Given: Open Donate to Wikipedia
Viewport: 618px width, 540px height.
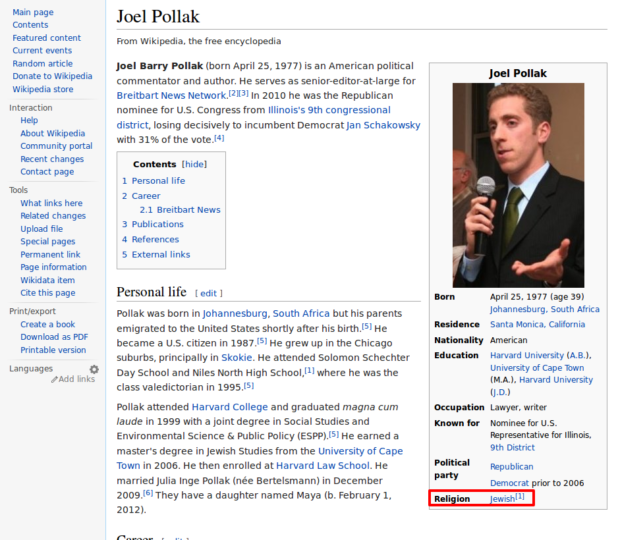Looking at the screenshot, I should (52, 76).
